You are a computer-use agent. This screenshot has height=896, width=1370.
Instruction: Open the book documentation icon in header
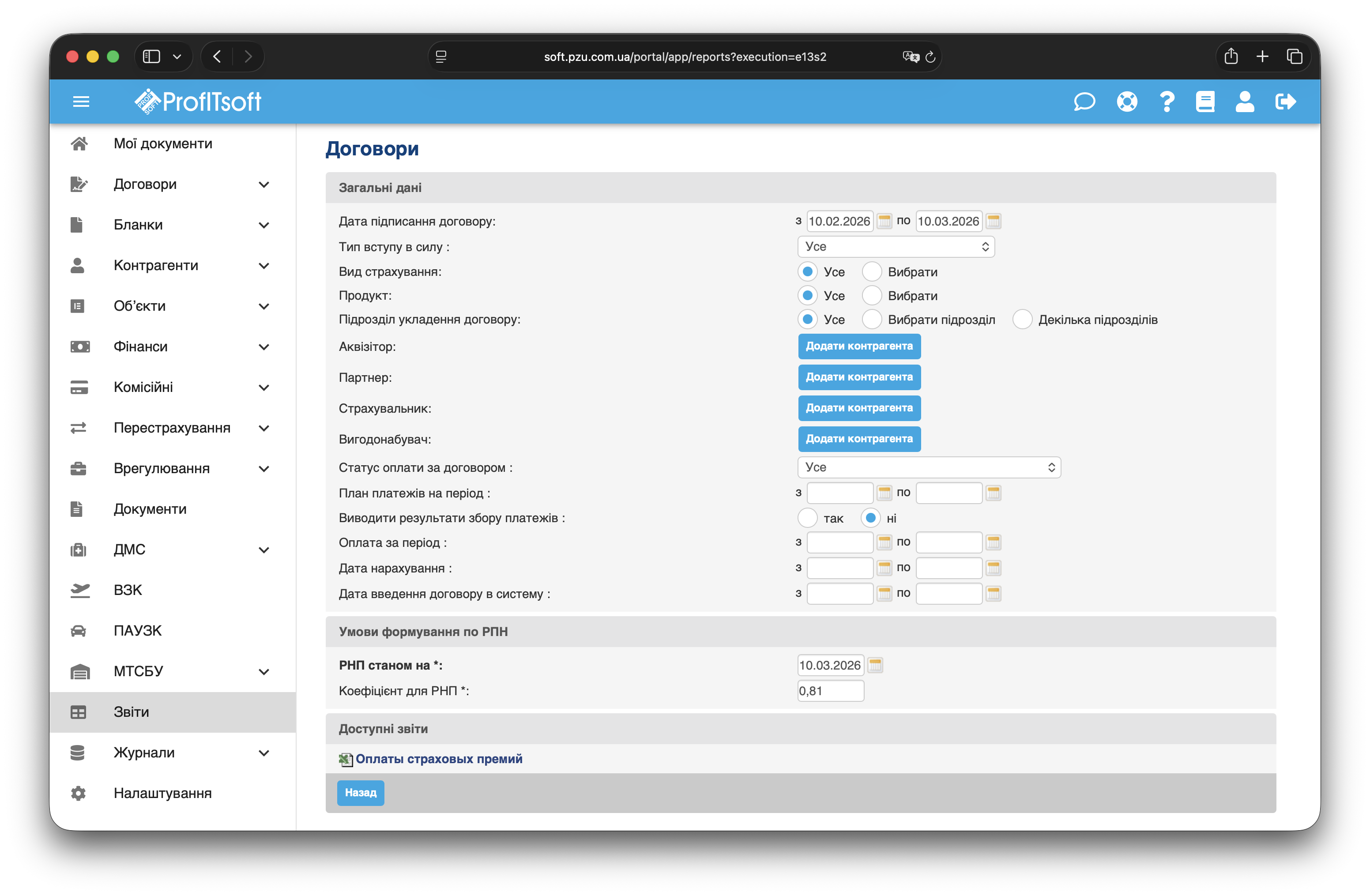pos(1205,102)
